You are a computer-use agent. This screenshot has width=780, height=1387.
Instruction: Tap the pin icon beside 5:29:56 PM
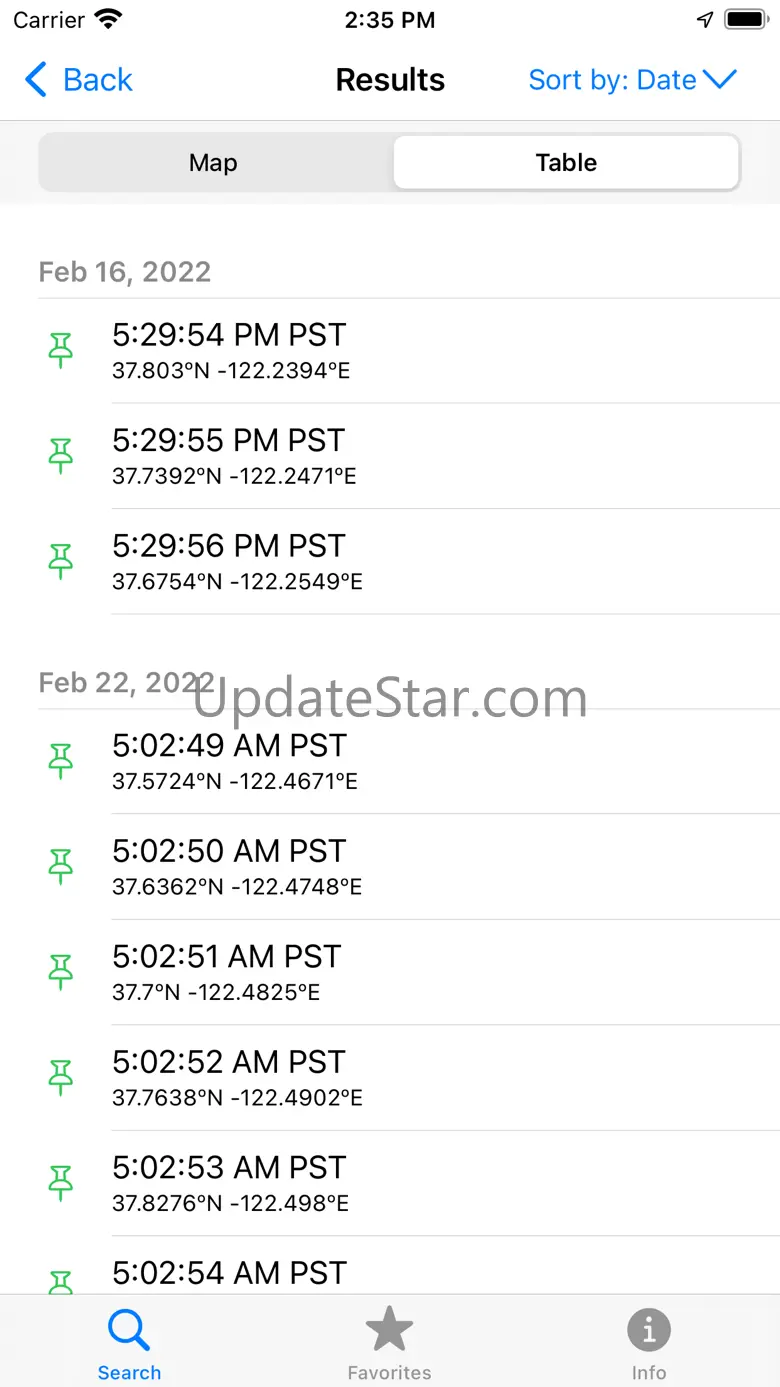point(61,561)
